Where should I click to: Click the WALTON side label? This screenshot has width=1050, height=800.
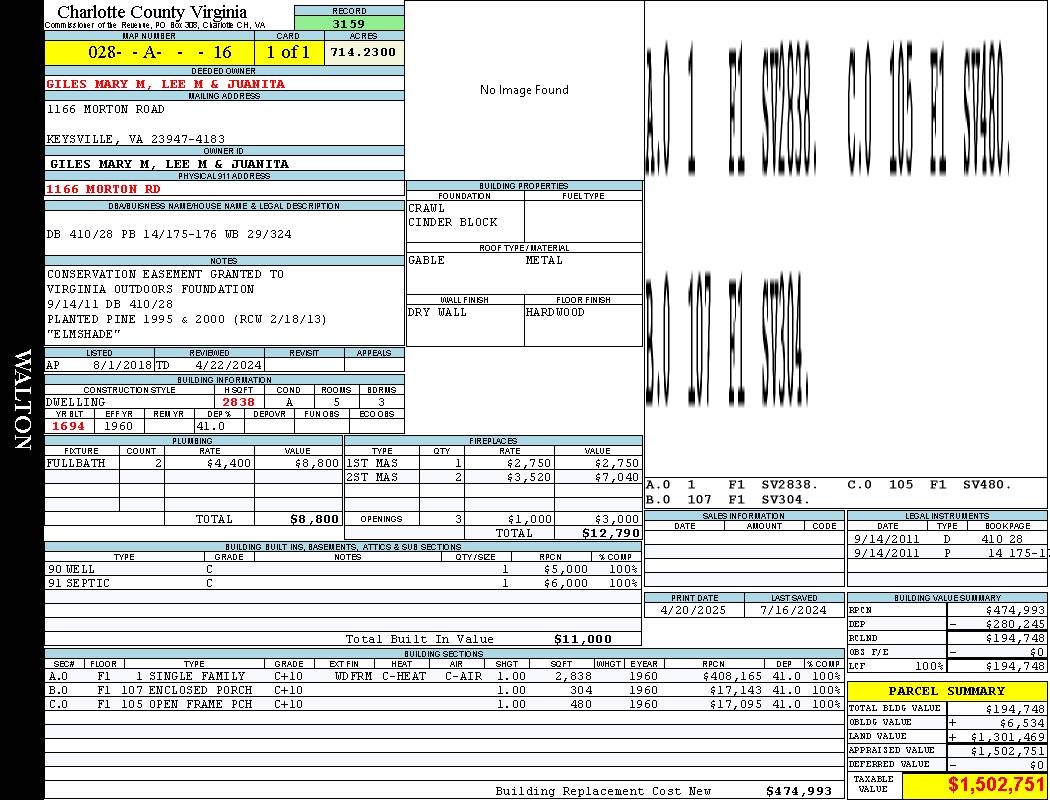tap(23, 400)
